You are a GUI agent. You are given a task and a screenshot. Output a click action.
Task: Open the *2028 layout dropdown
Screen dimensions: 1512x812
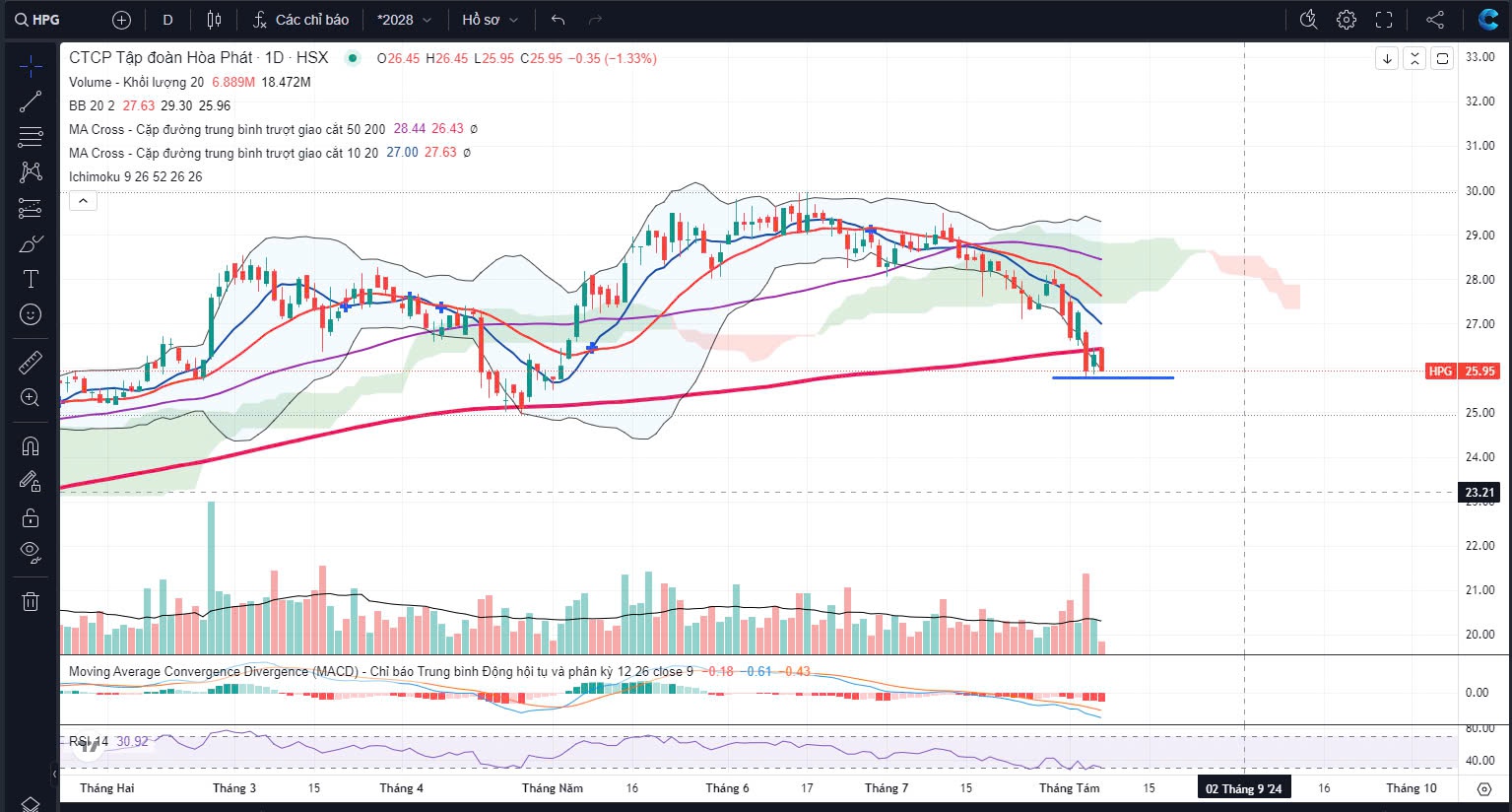(x=404, y=20)
